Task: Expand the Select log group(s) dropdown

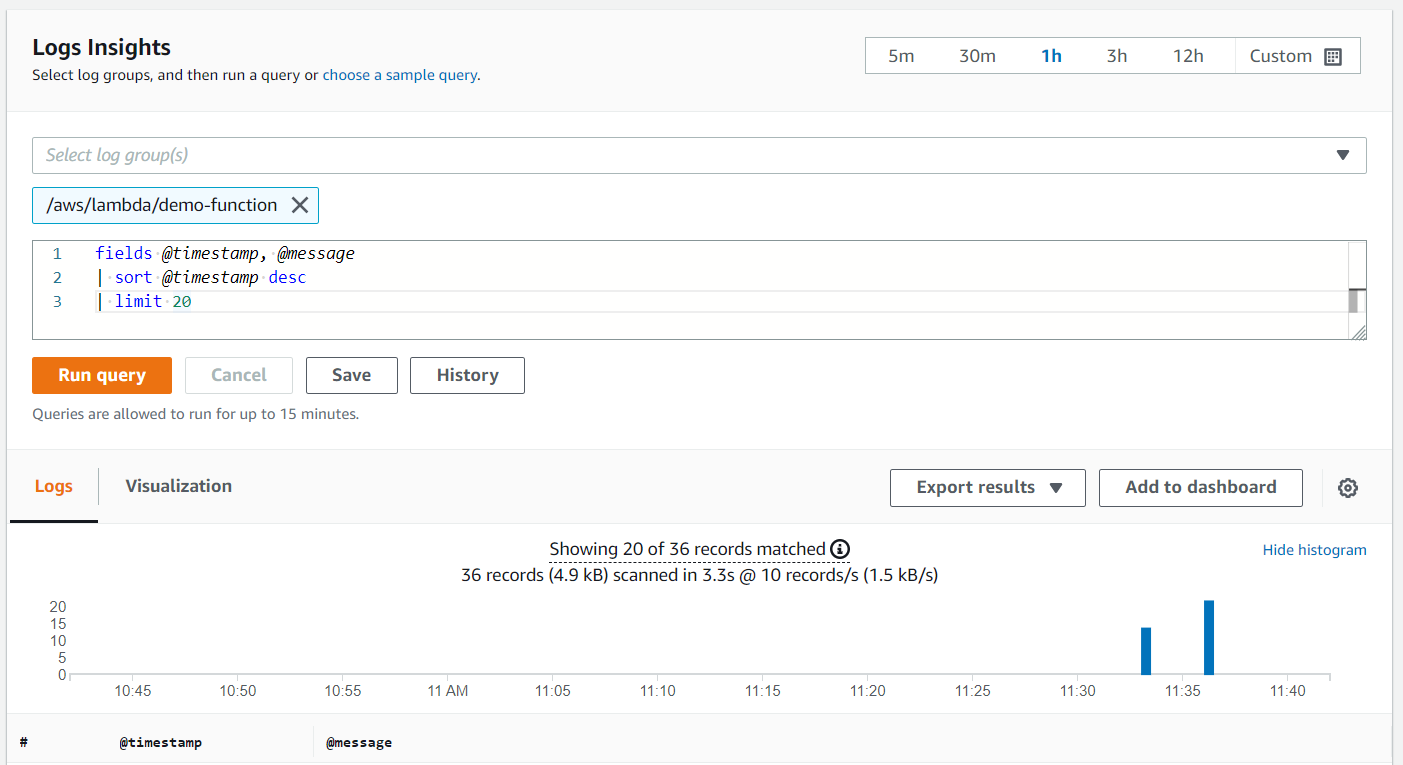Action: [1343, 155]
